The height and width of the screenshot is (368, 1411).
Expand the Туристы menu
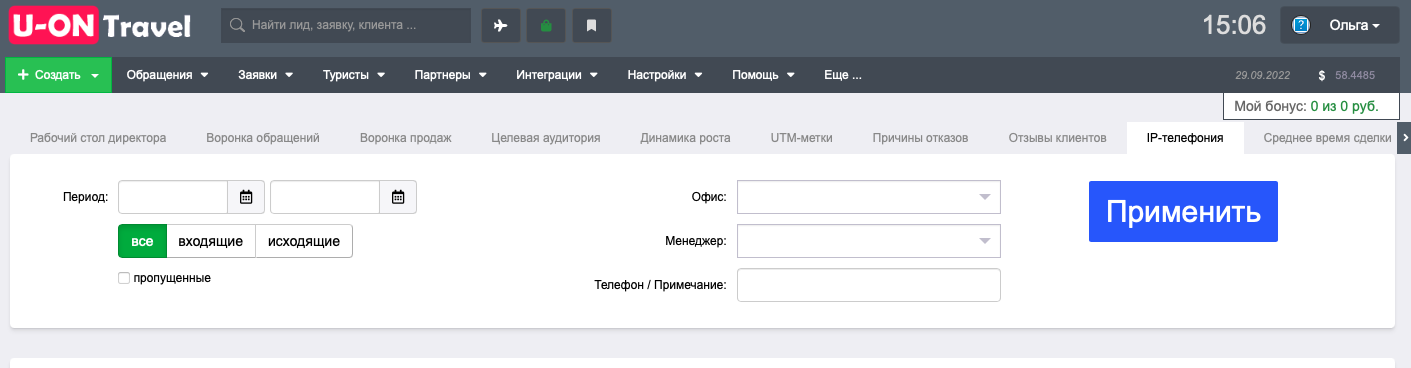(353, 75)
